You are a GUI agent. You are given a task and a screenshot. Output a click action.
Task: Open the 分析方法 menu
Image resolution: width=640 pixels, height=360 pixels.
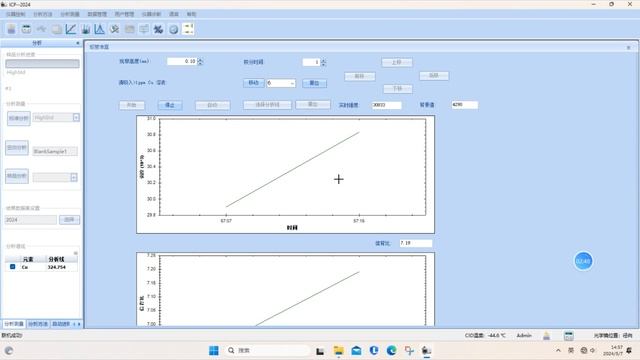click(43, 14)
